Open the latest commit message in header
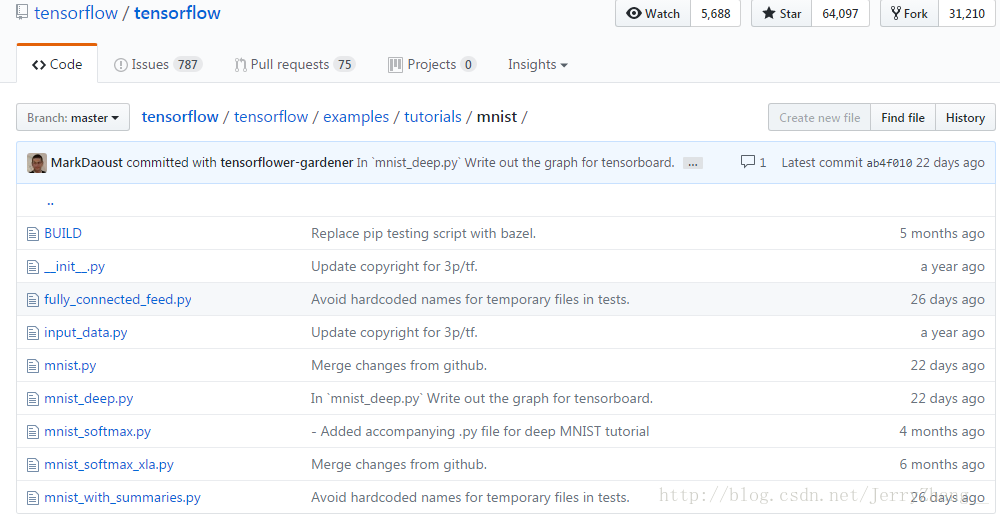 click(515, 163)
